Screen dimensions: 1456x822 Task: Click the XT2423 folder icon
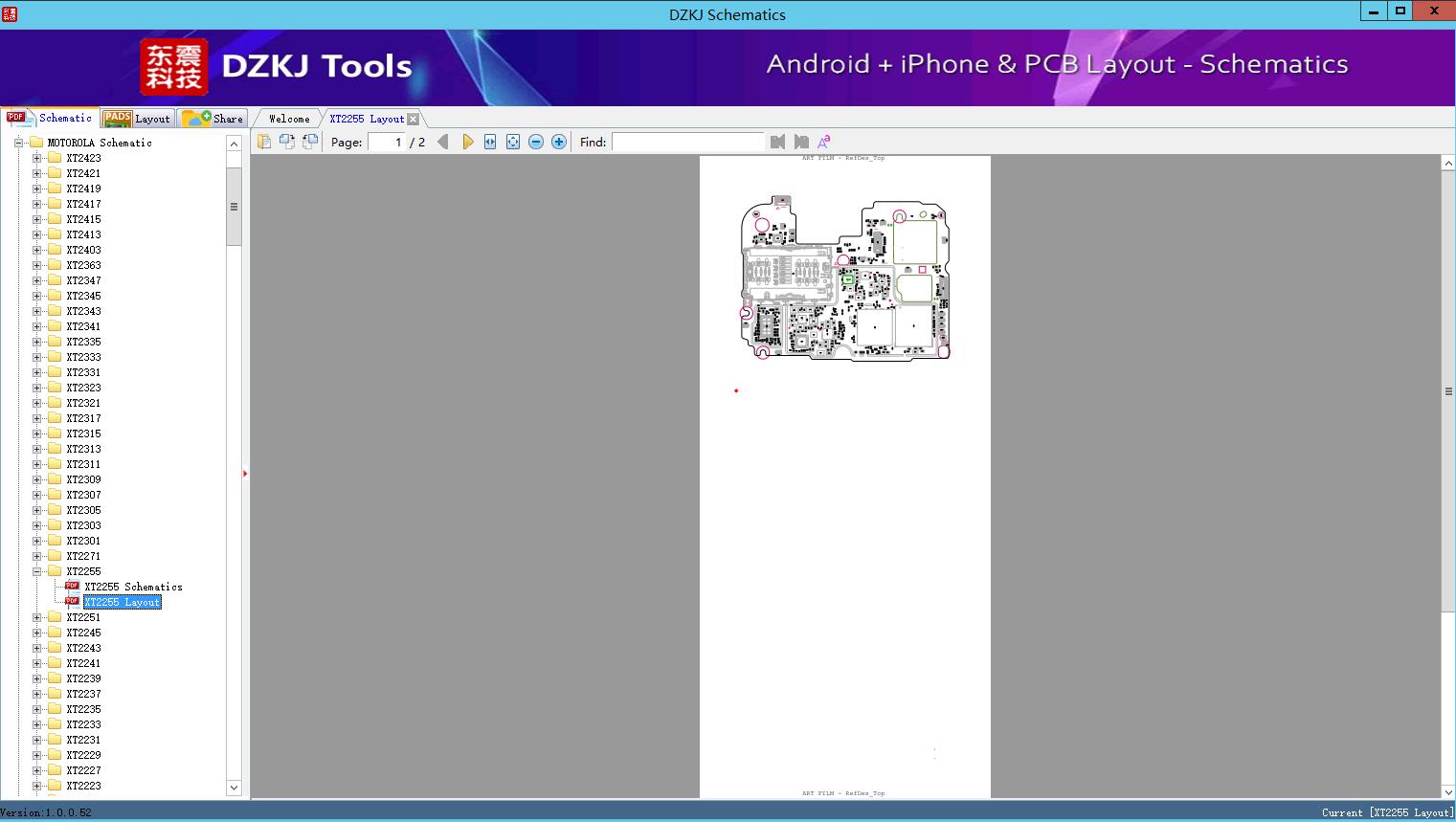(55, 158)
